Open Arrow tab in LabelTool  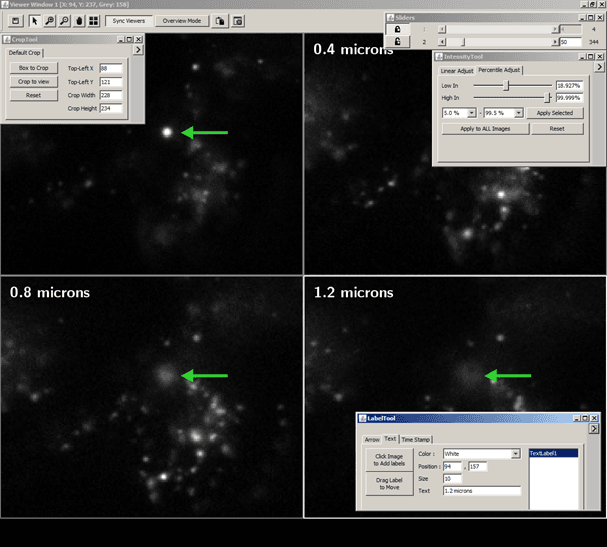(x=372, y=440)
